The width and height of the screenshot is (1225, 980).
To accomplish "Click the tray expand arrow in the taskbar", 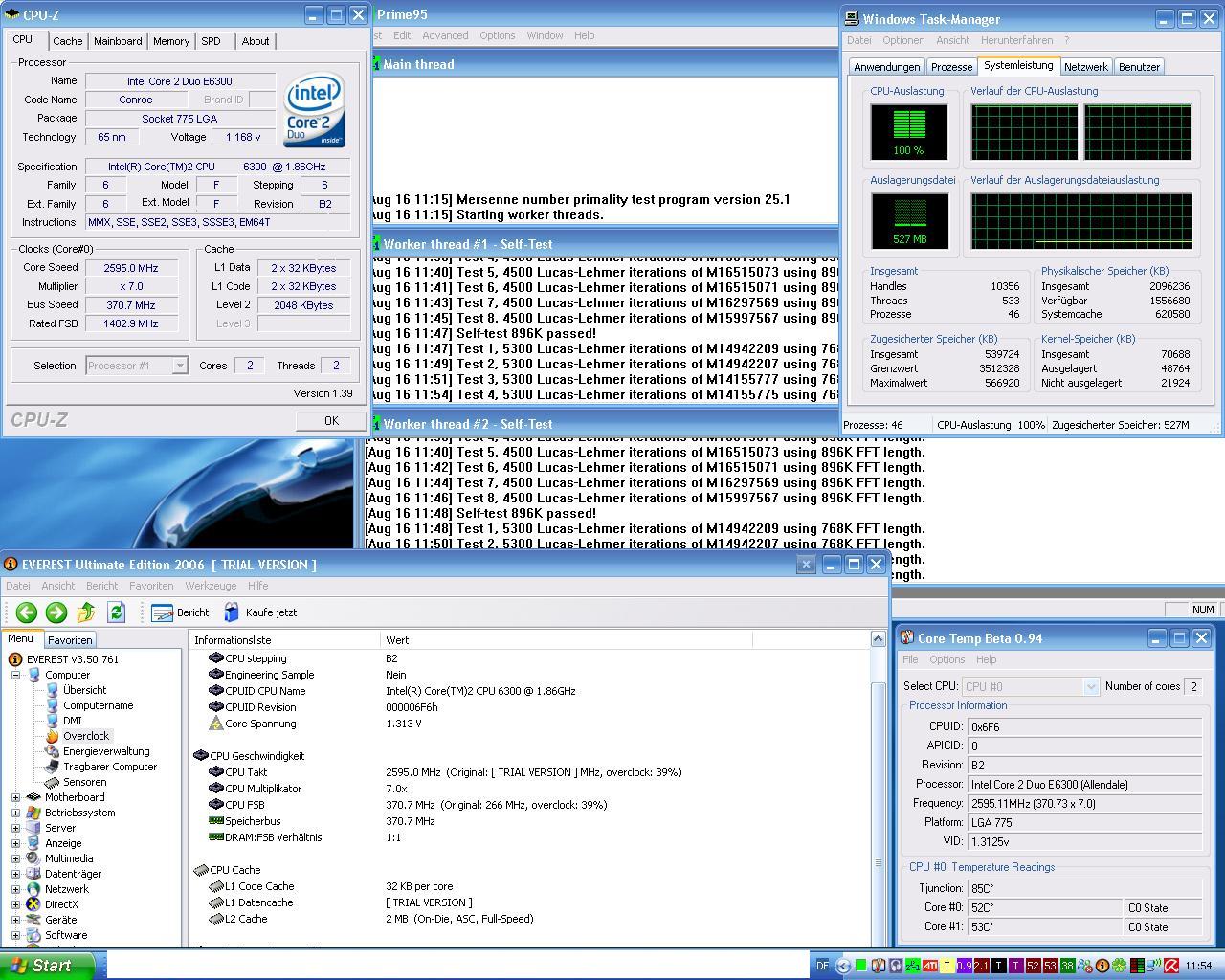I will pyautogui.click(x=843, y=966).
